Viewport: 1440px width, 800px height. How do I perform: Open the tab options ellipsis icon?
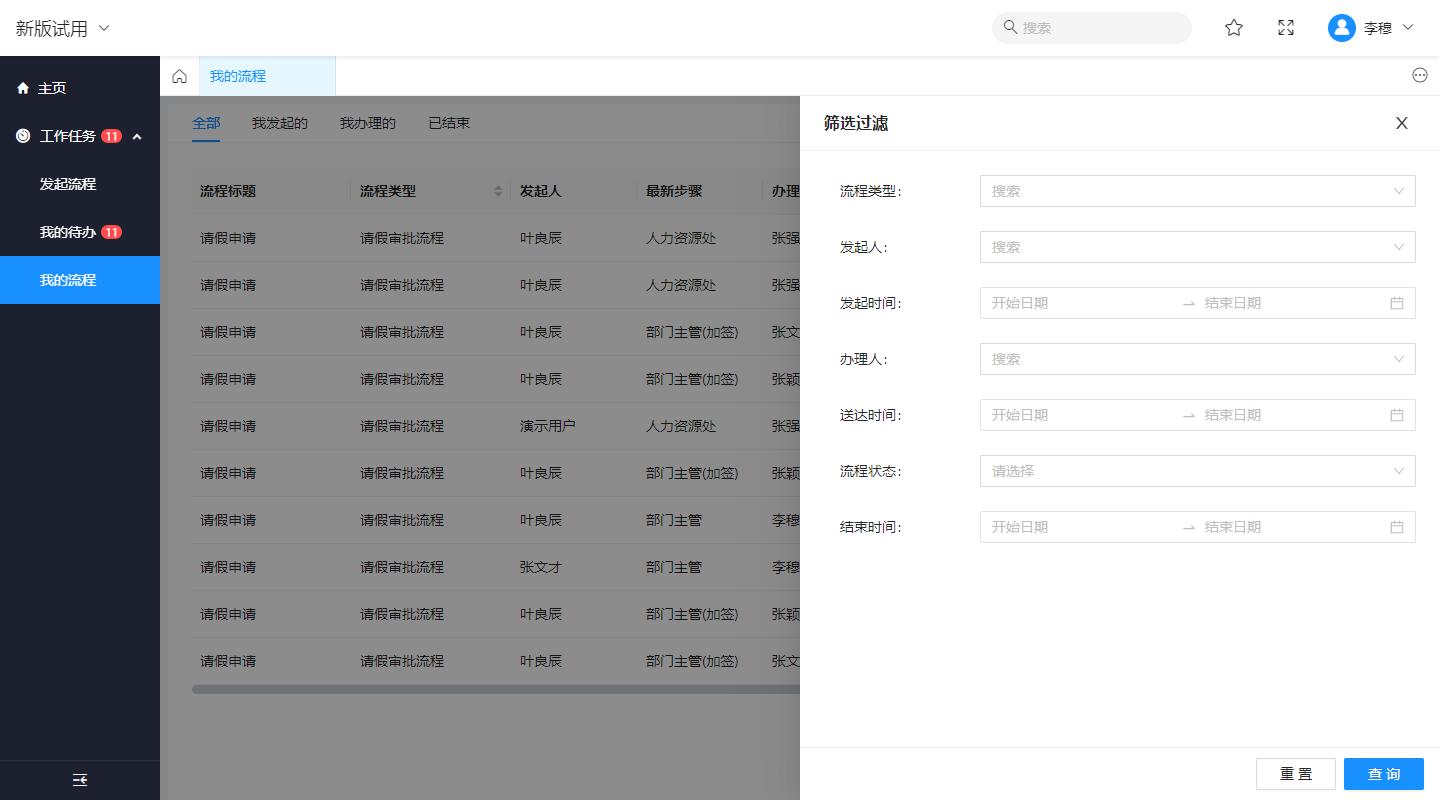pos(1420,75)
